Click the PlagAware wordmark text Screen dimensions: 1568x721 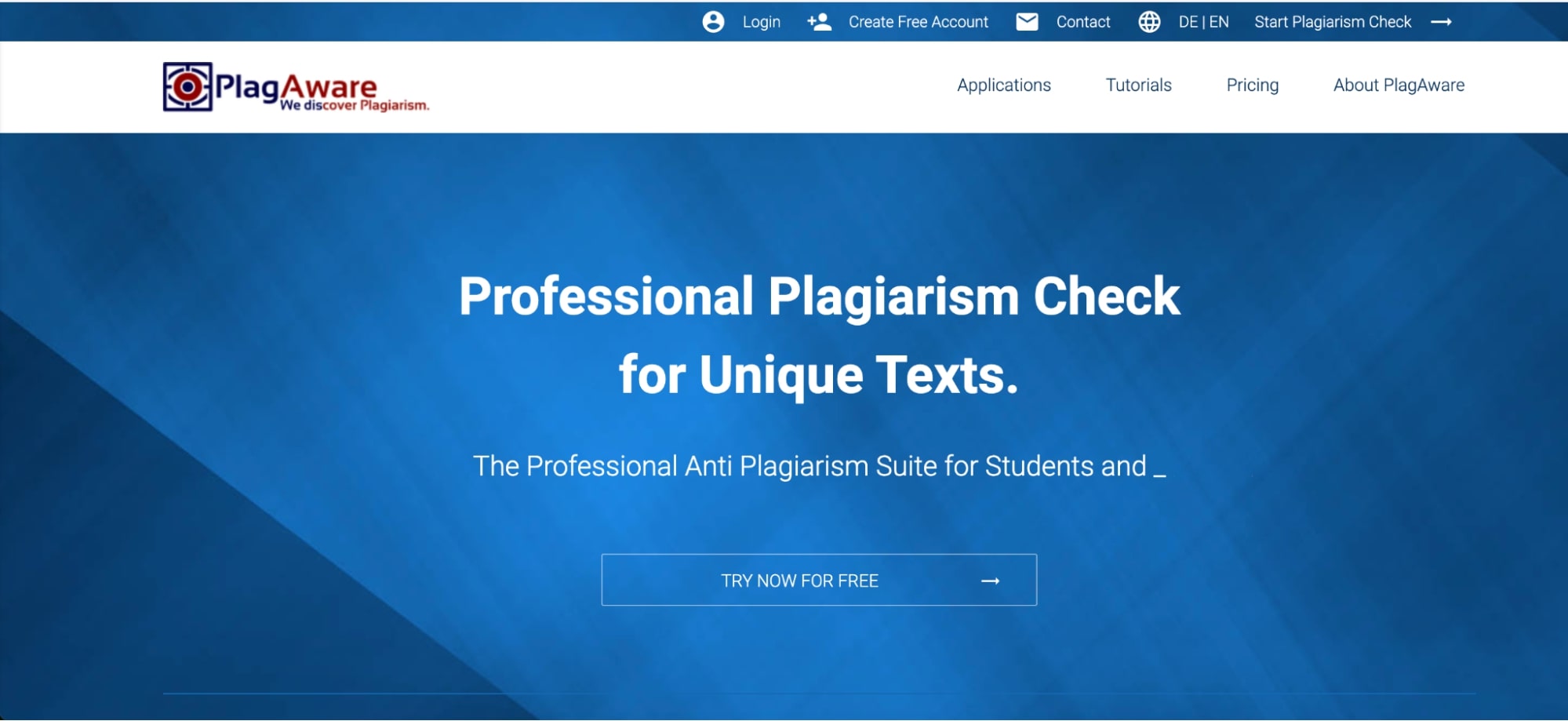point(296,87)
